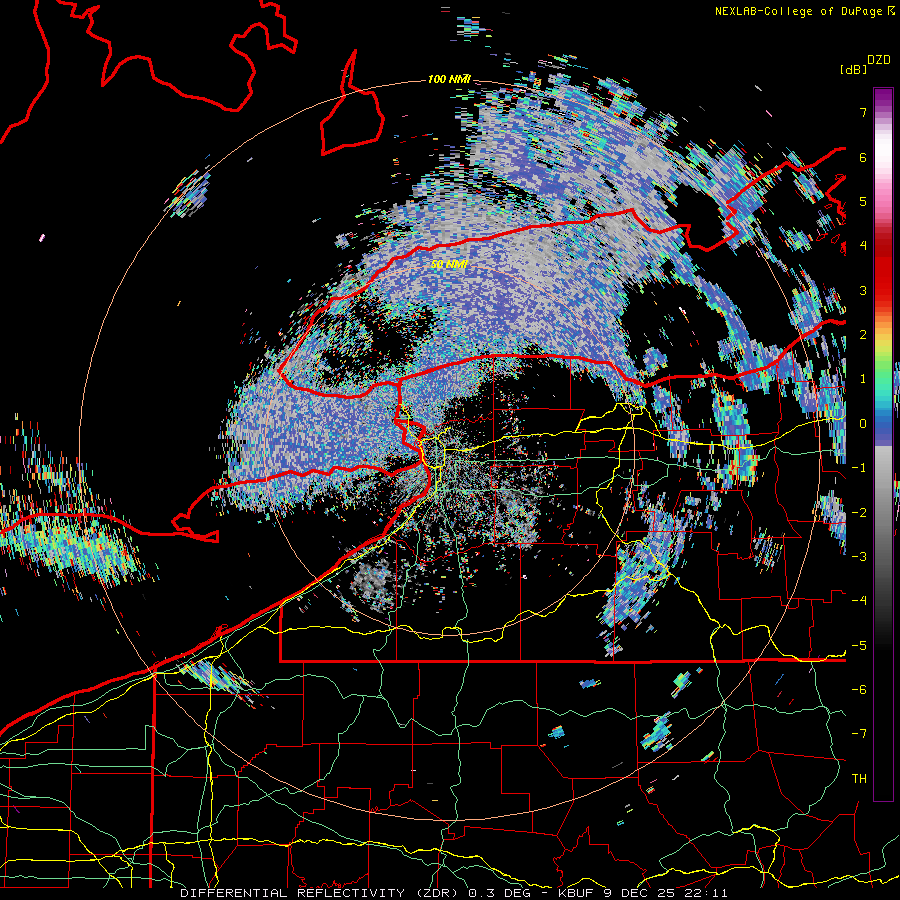Select the 6 dB value on legend
The image size is (900, 900).
coord(863,157)
